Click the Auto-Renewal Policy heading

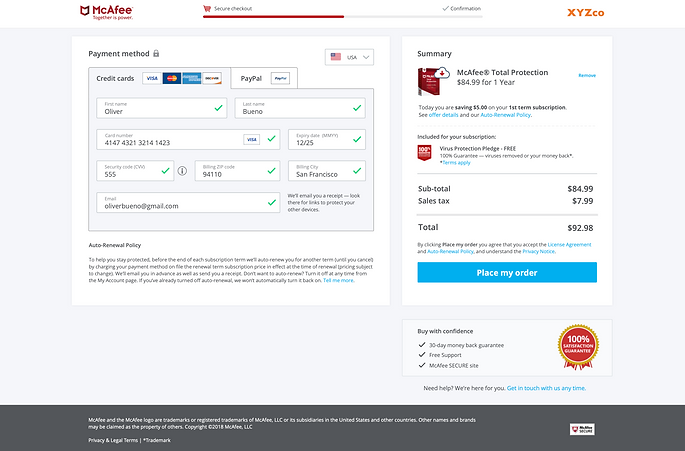114,245
